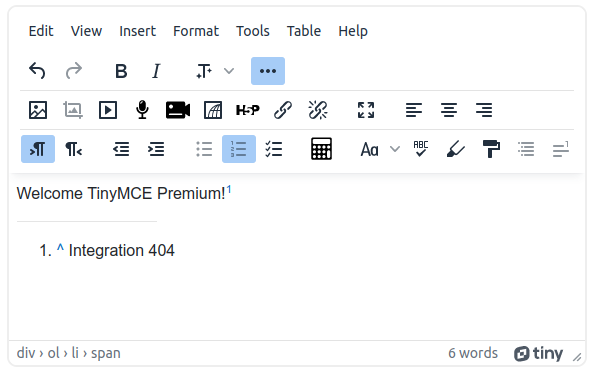595x374 pixels.
Task: Expand the change case Aa dropdown arrow
Action: click(395, 149)
